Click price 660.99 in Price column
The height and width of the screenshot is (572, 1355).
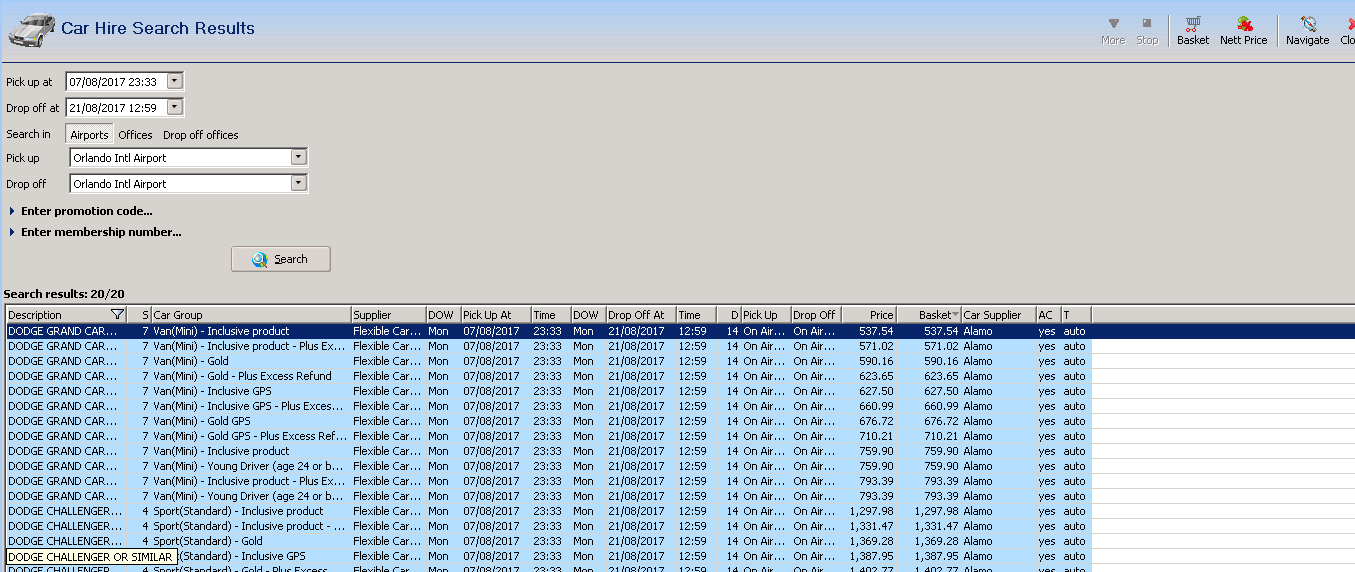click(x=877, y=406)
